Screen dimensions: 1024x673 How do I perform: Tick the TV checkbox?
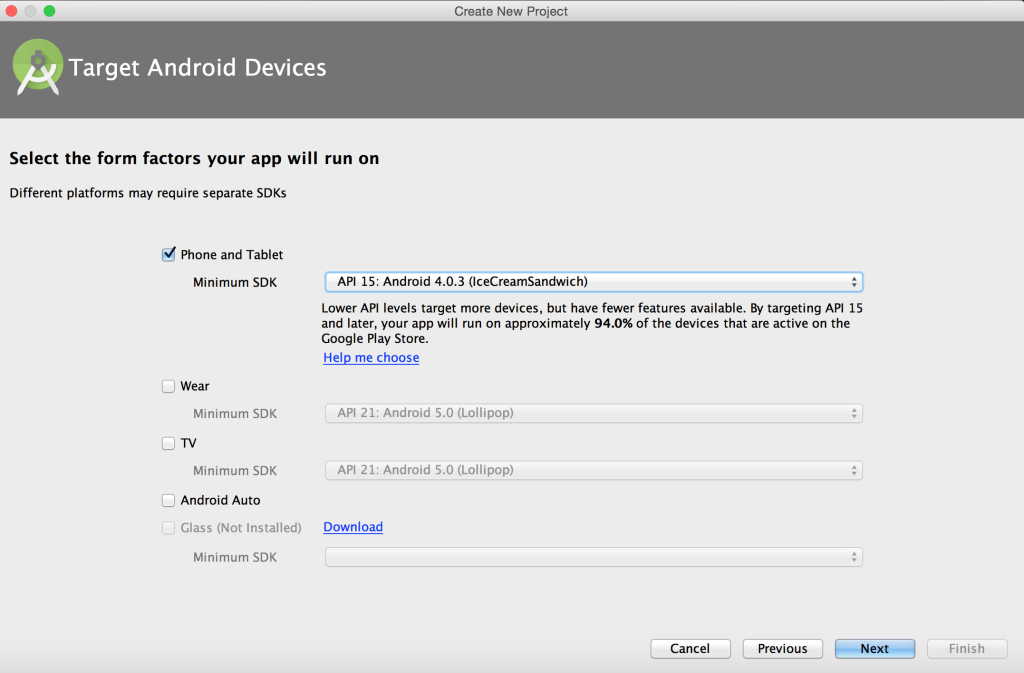[168, 443]
